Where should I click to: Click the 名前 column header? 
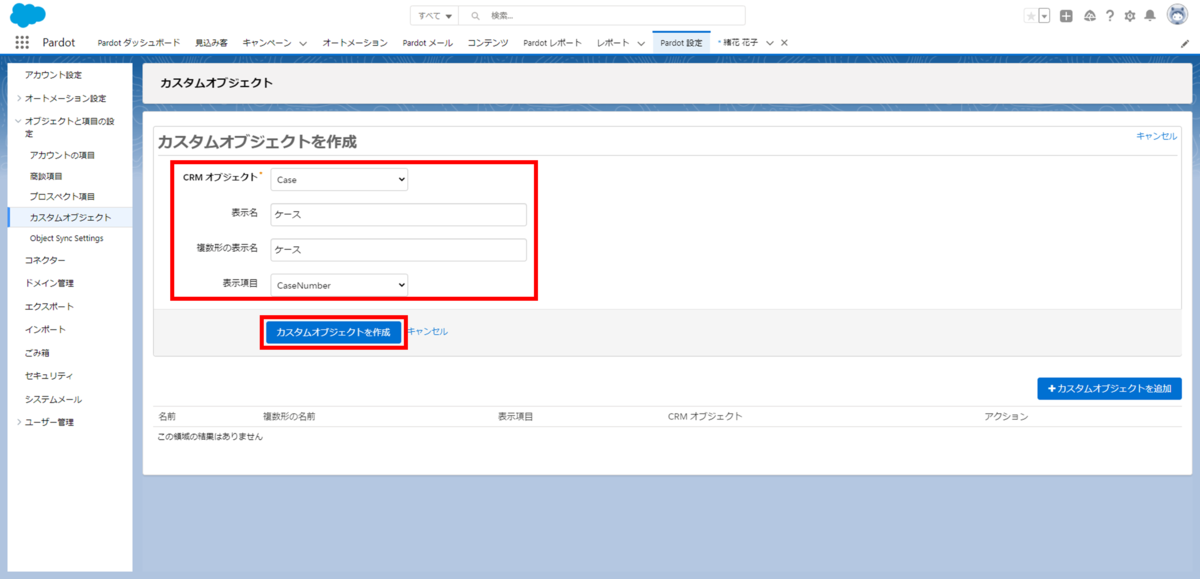[167, 416]
